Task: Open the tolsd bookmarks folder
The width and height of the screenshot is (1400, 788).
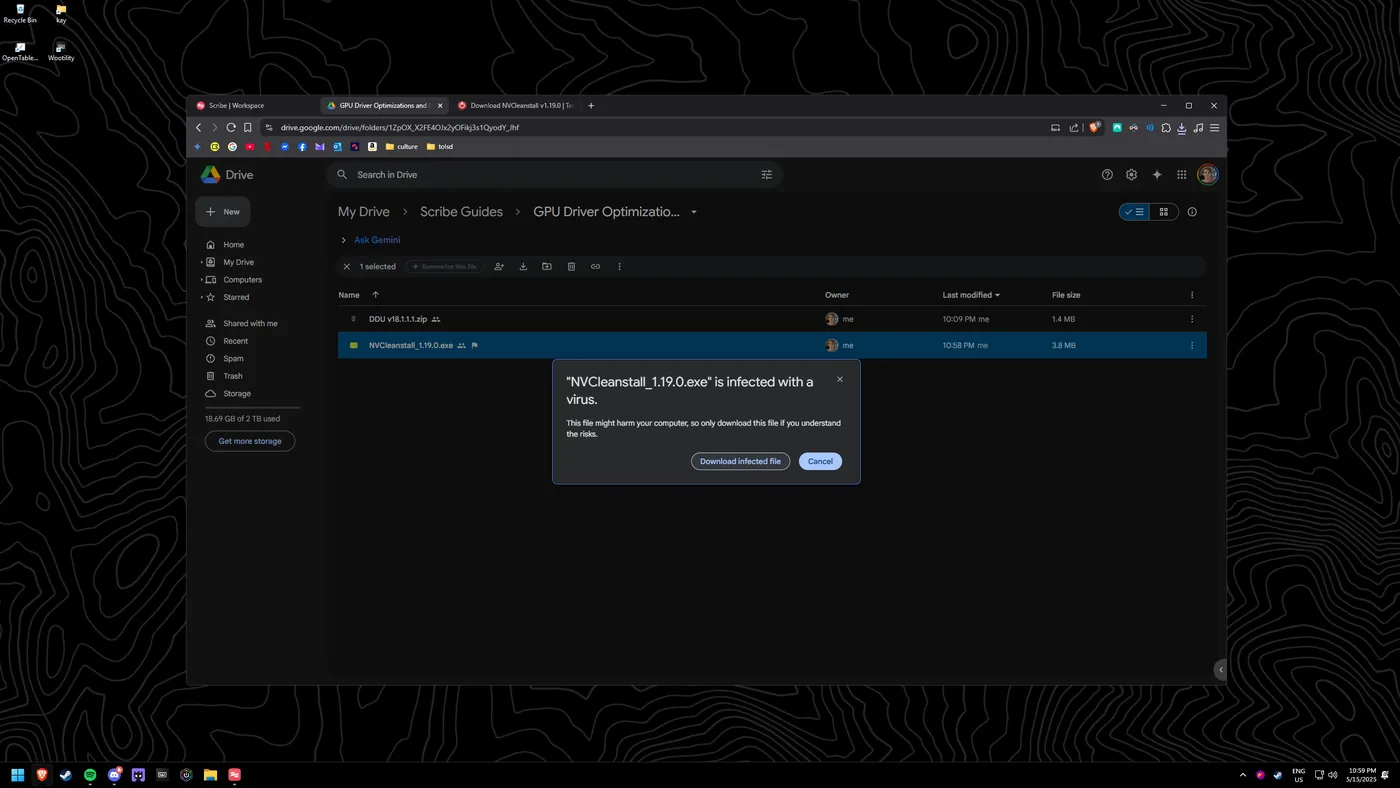Action: [440, 147]
